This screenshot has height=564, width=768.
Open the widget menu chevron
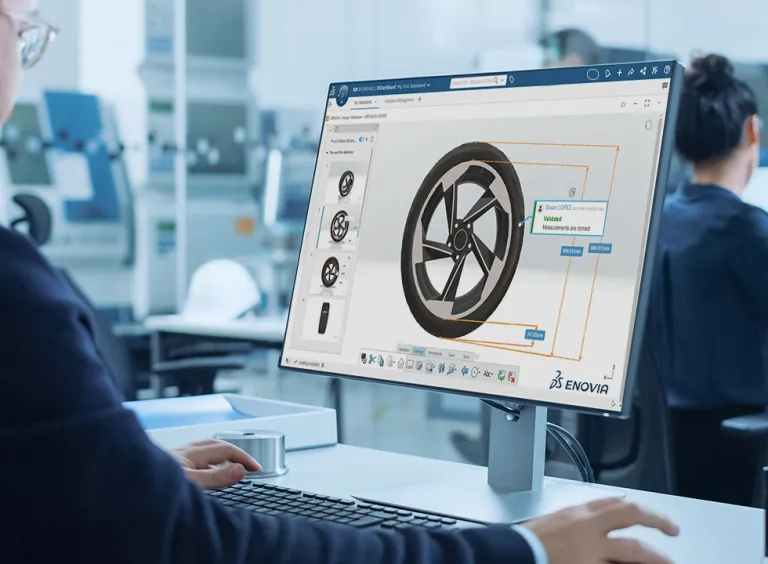tap(659, 102)
